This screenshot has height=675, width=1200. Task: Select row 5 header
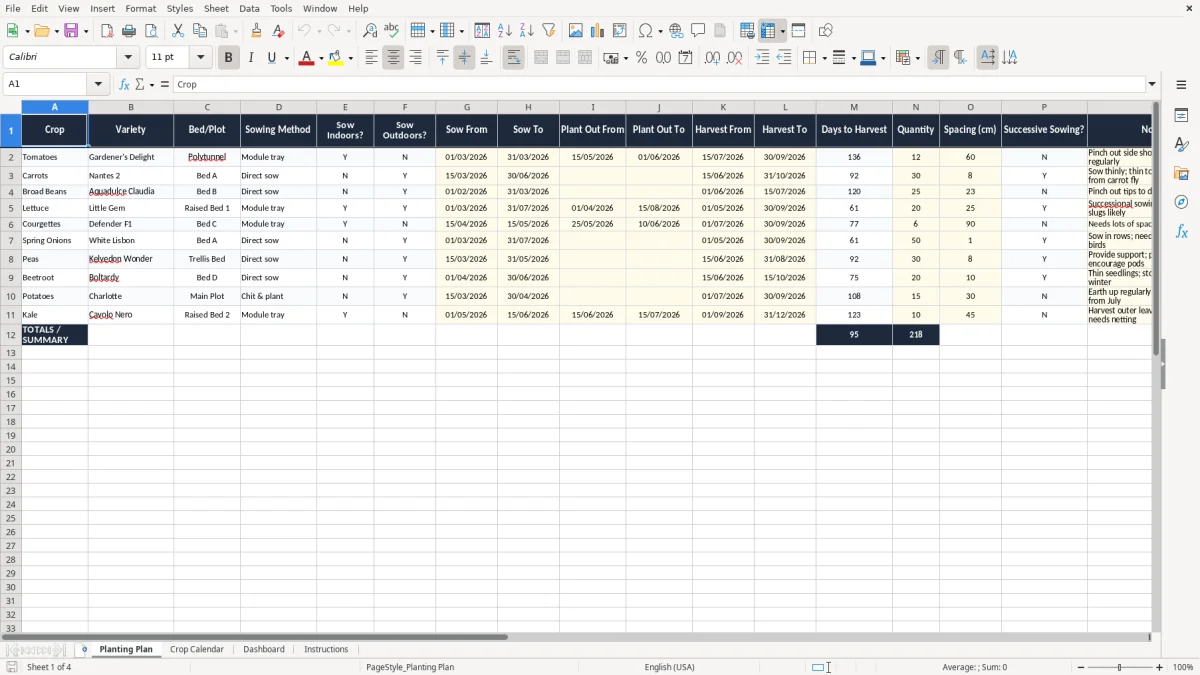(11, 208)
